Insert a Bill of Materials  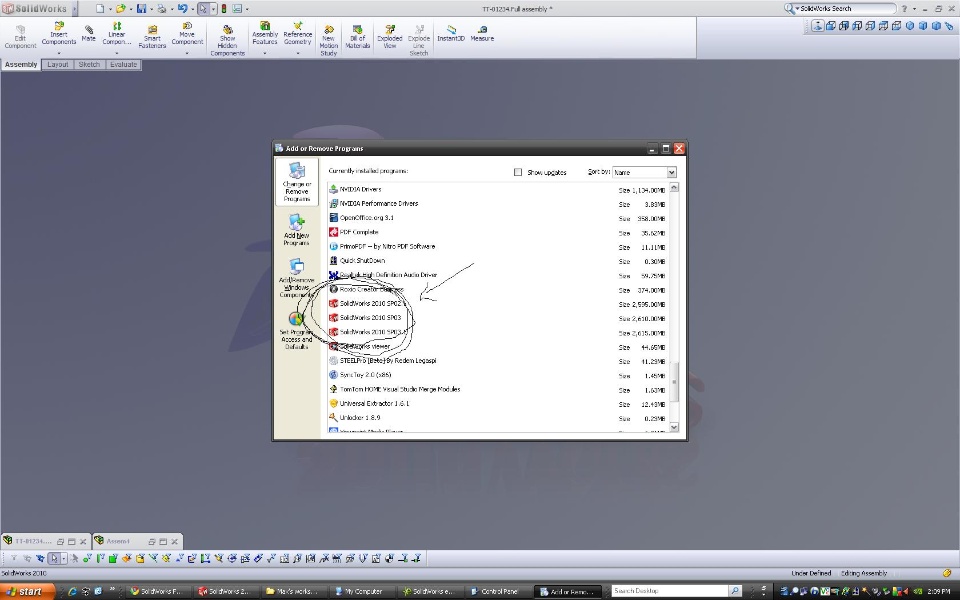click(358, 37)
